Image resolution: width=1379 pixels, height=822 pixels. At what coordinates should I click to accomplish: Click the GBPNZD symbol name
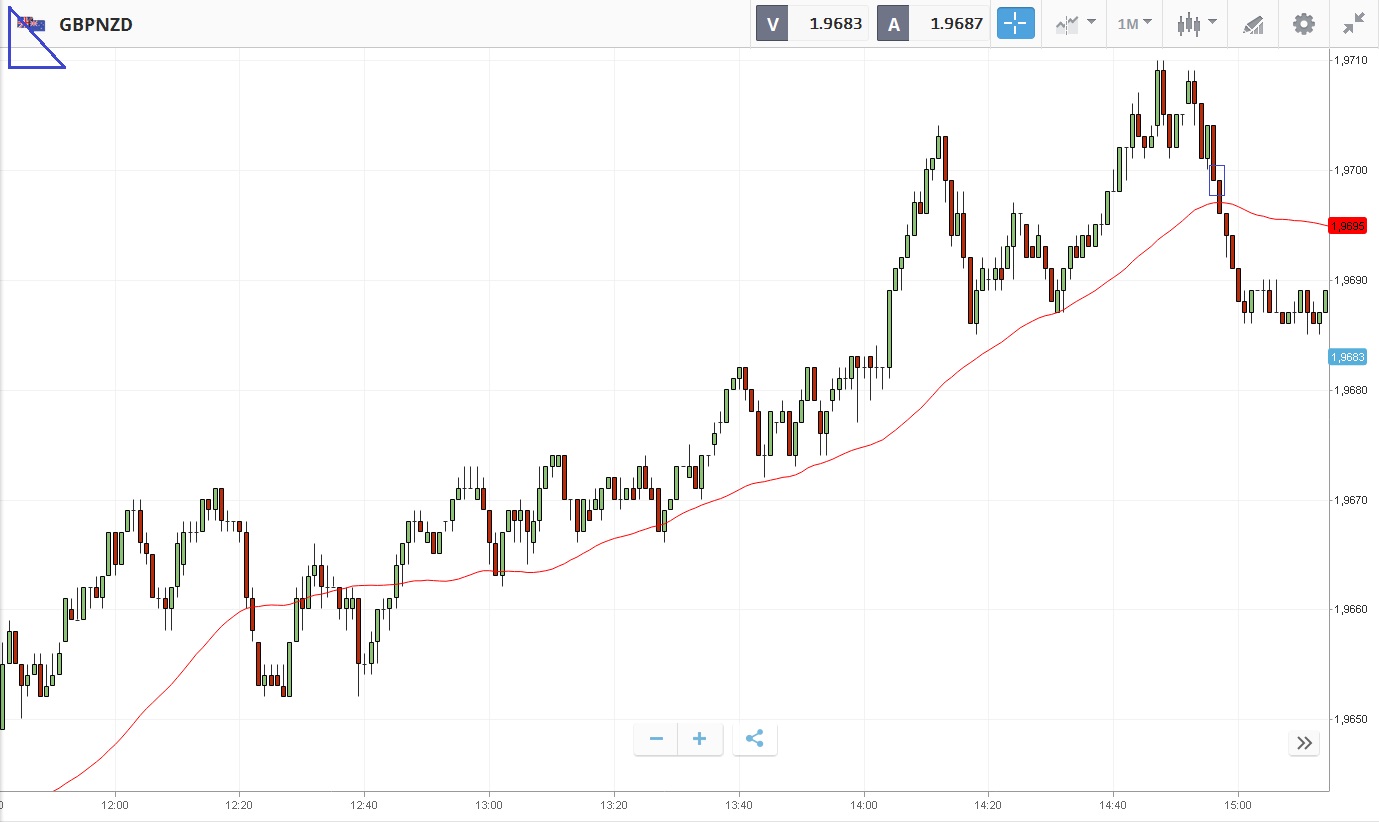[96, 24]
